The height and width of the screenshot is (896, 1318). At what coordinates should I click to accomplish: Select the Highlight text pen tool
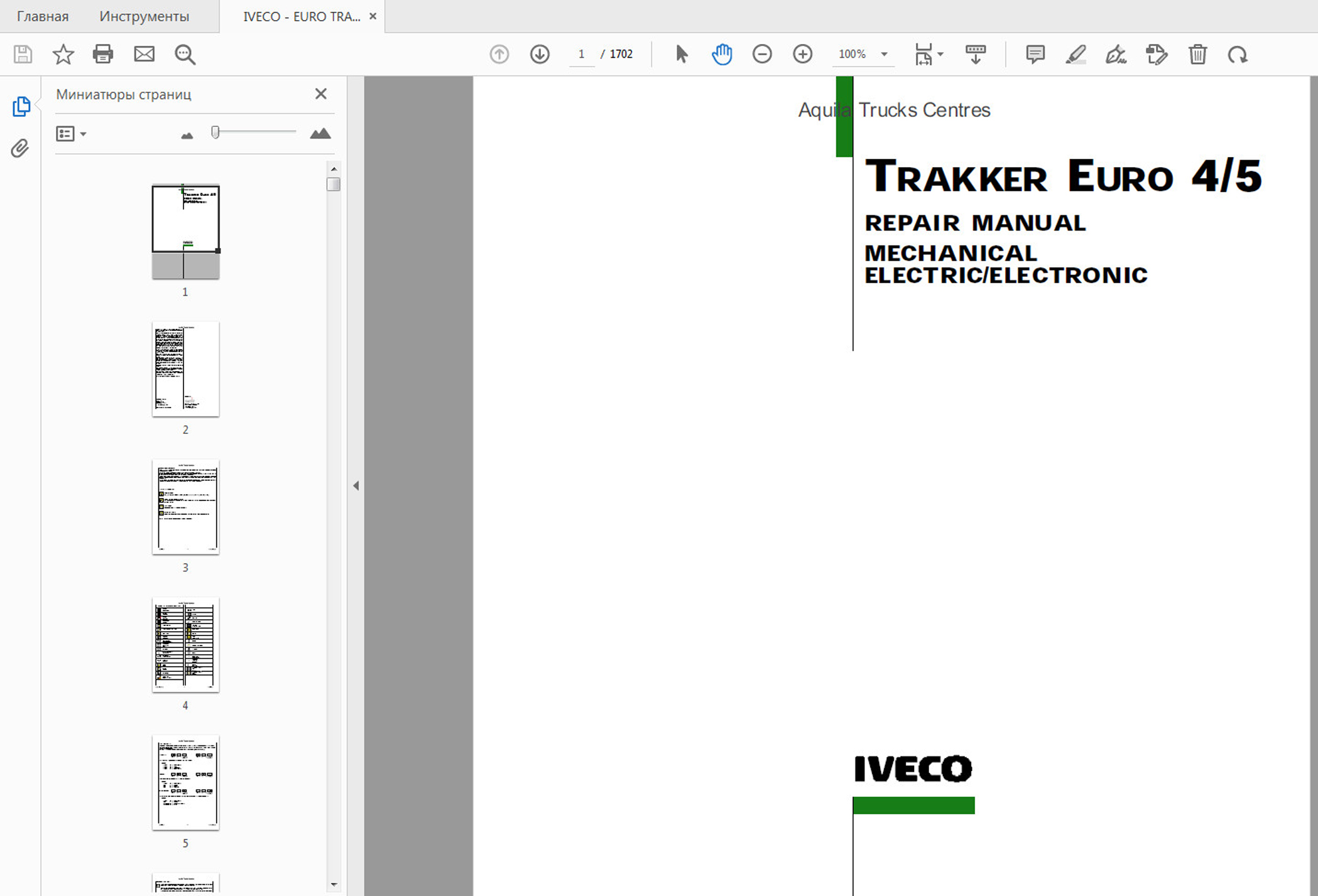click(1076, 55)
